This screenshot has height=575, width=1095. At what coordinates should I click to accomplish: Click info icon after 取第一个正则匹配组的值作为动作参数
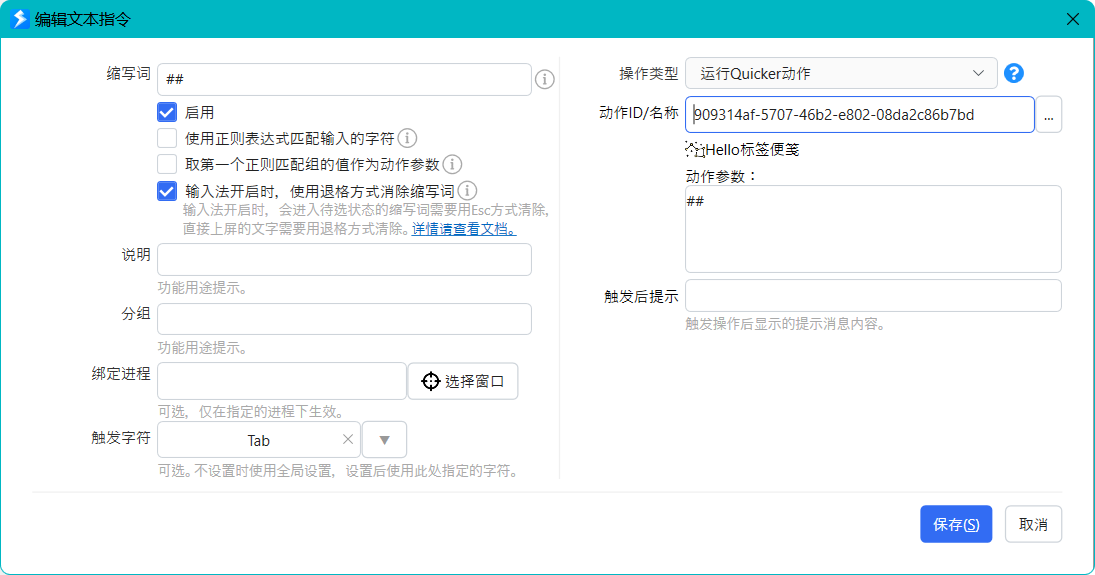[x=453, y=164]
